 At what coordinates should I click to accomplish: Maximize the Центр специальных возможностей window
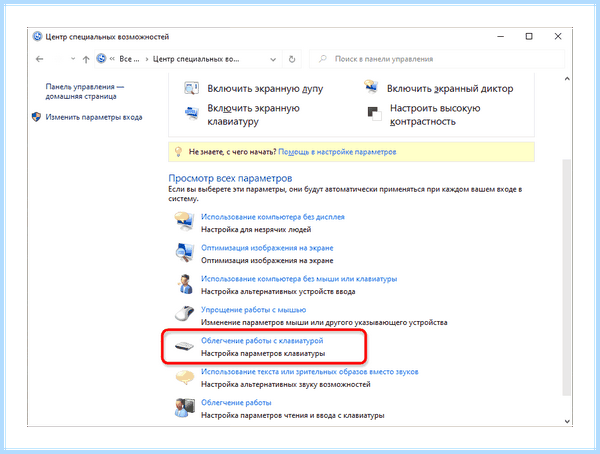tap(529, 36)
